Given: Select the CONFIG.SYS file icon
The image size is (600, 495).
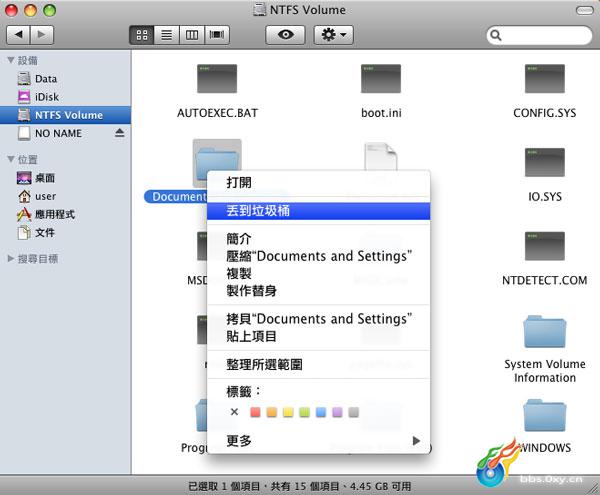Looking at the screenshot, I should pos(545,79).
